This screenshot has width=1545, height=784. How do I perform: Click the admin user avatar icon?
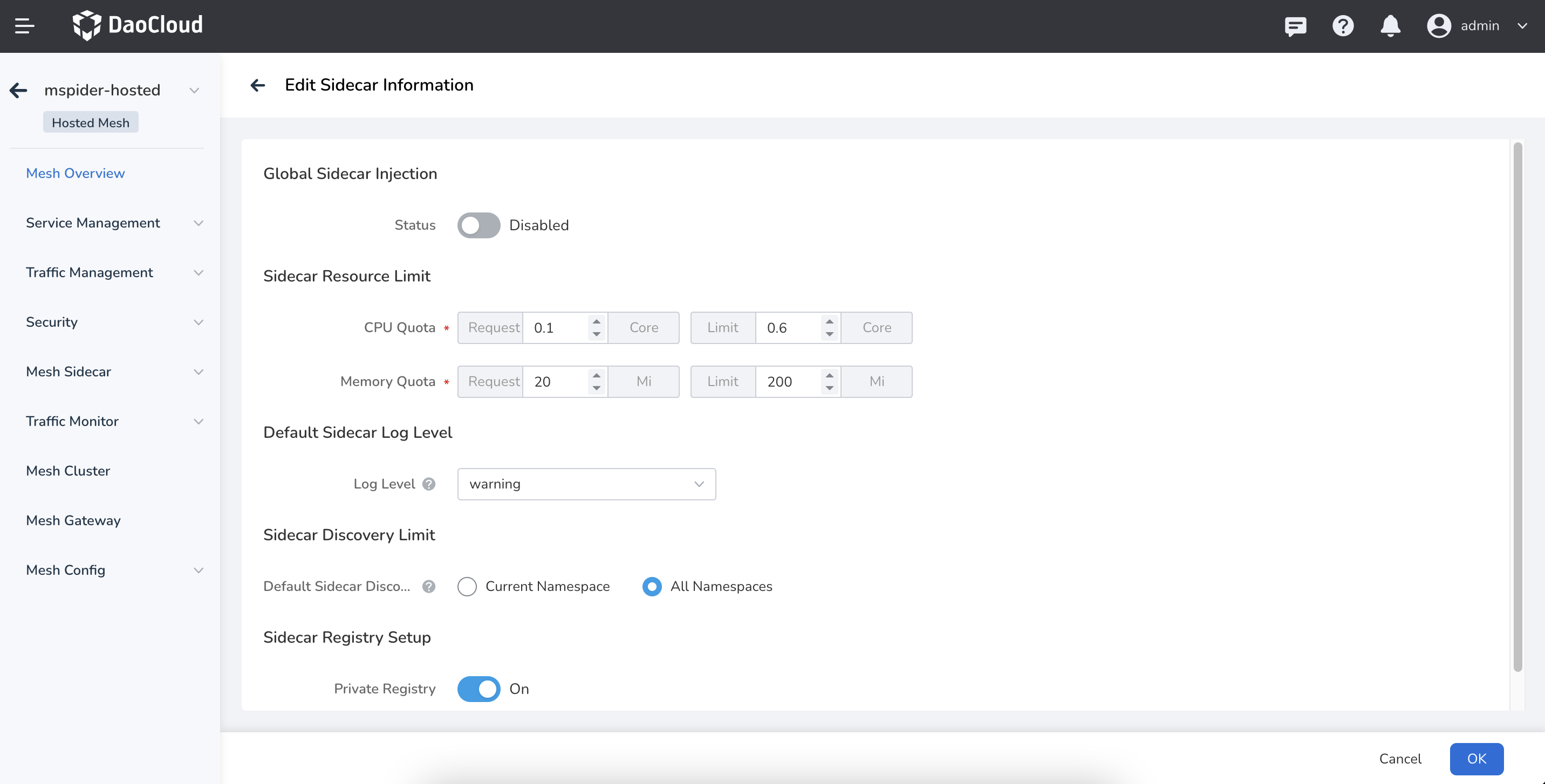(1438, 26)
